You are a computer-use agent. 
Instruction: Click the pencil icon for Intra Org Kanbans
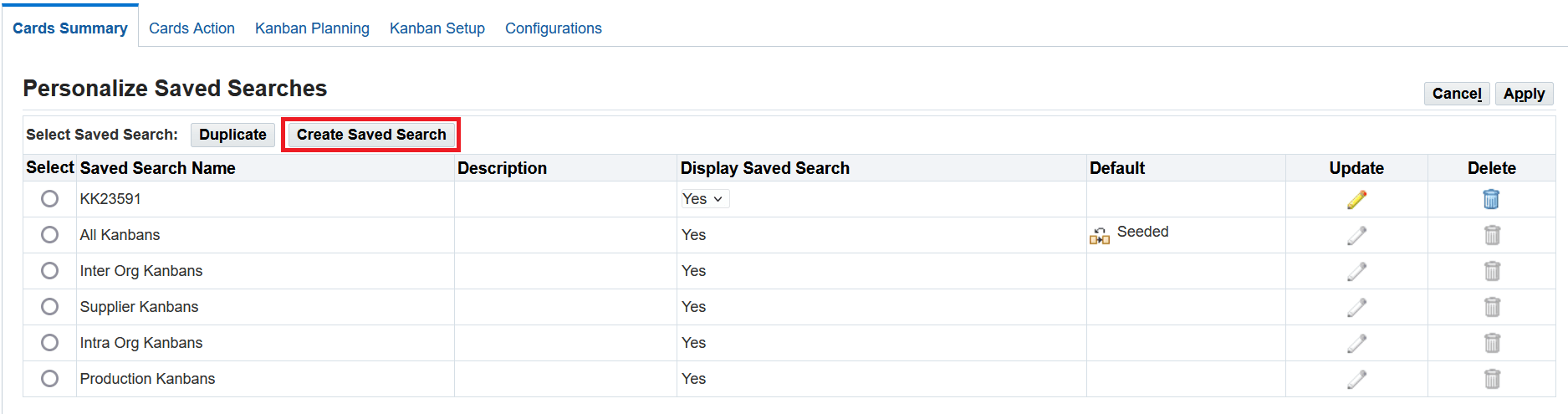click(x=1356, y=343)
